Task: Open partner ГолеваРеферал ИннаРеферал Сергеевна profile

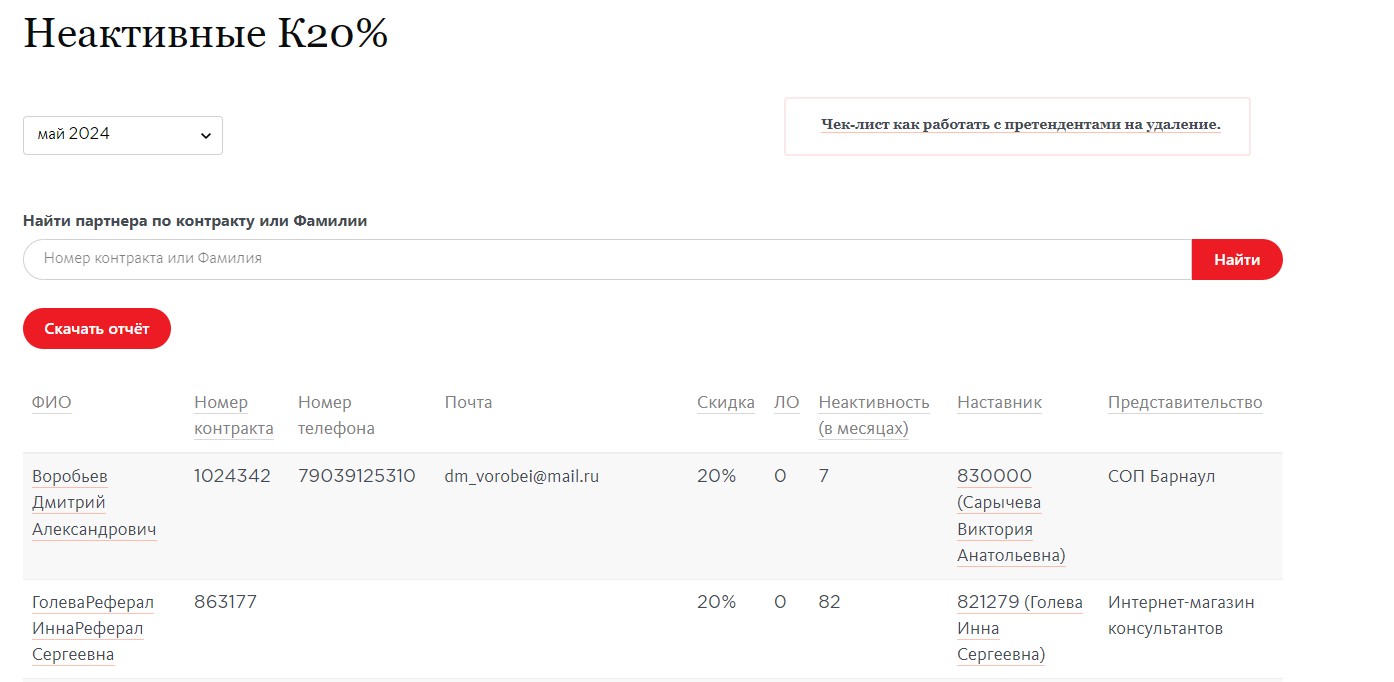Action: click(92, 628)
